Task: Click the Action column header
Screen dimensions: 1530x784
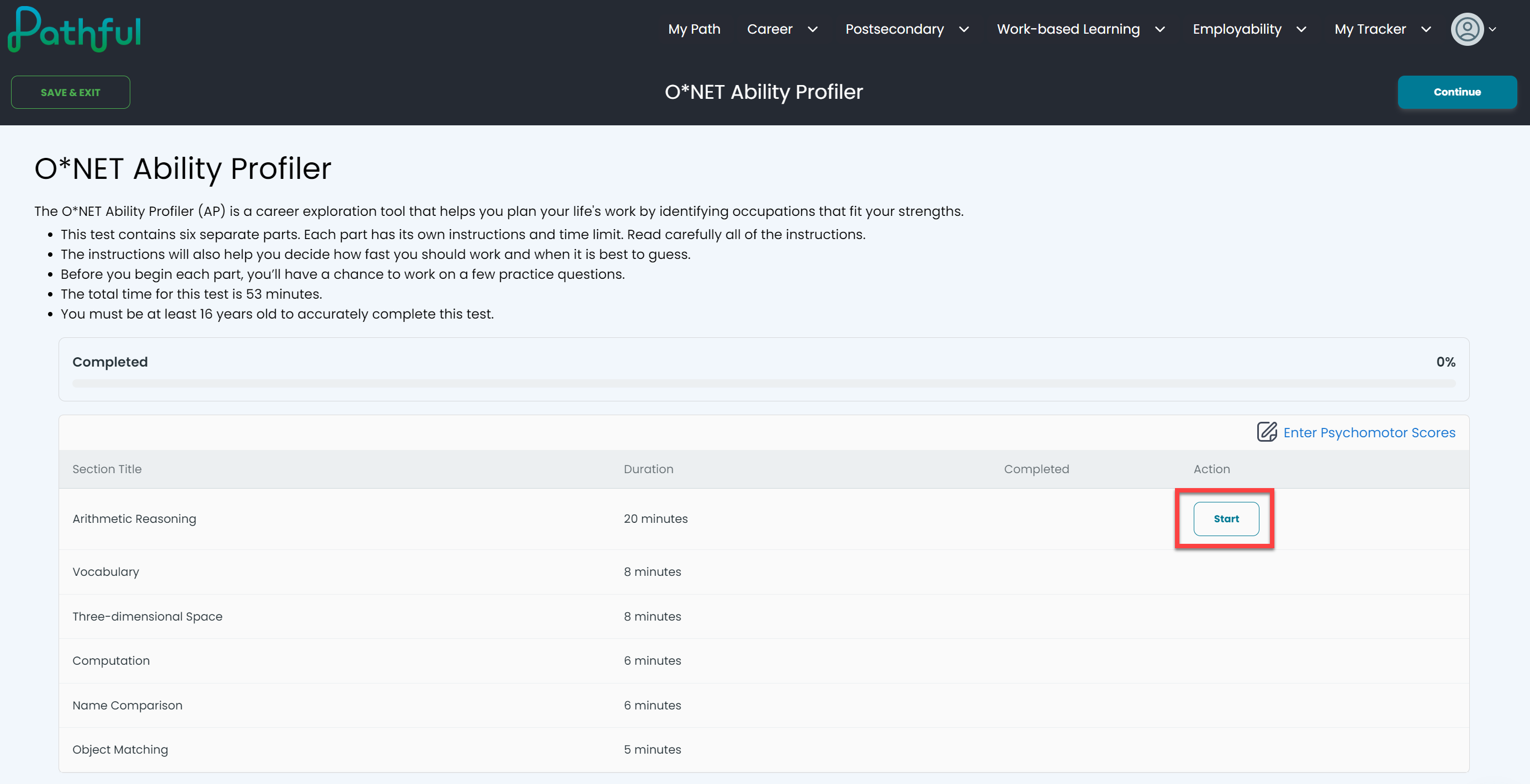Action: [1211, 469]
